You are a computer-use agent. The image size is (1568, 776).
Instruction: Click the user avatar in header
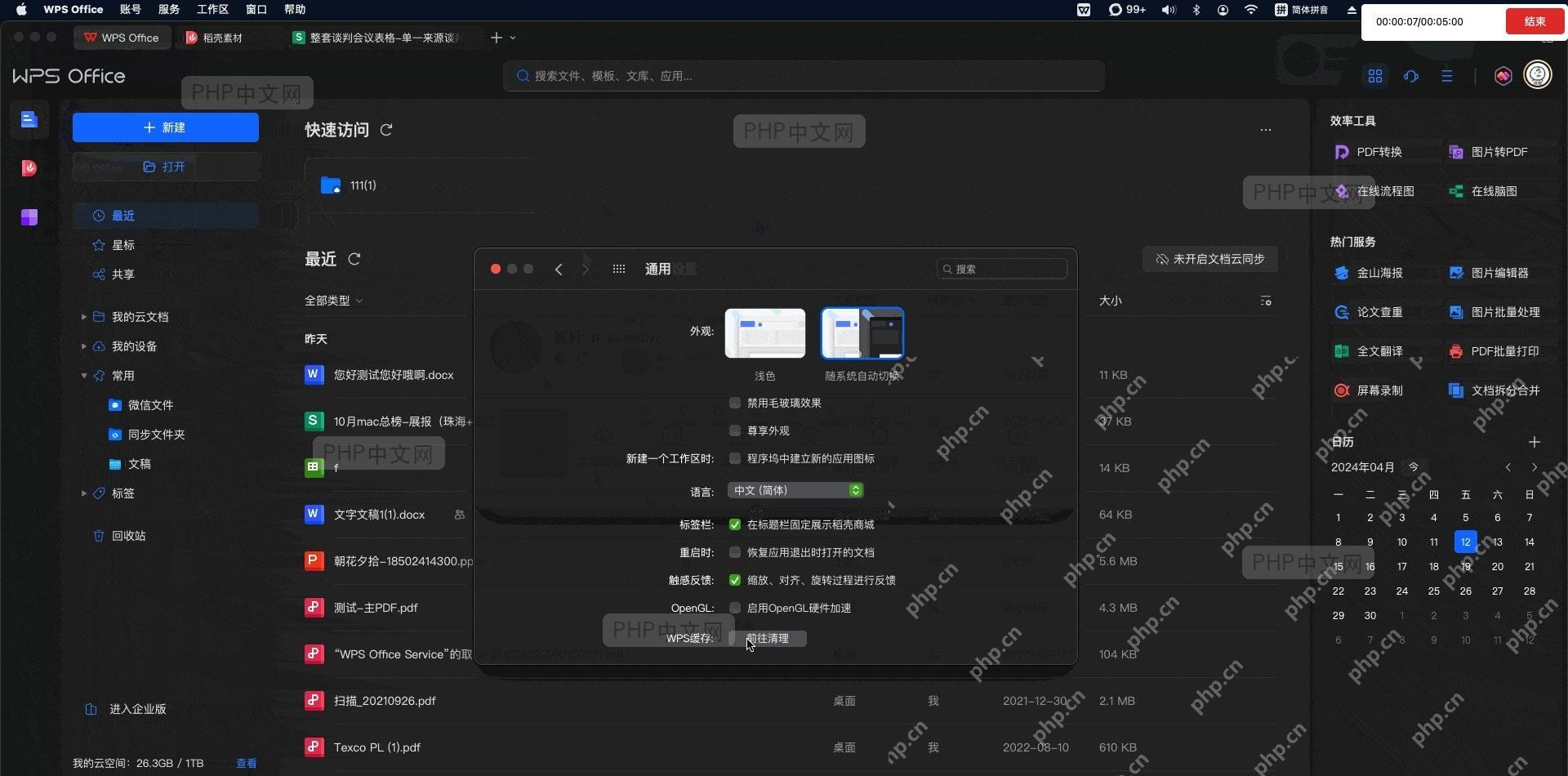[1538, 75]
